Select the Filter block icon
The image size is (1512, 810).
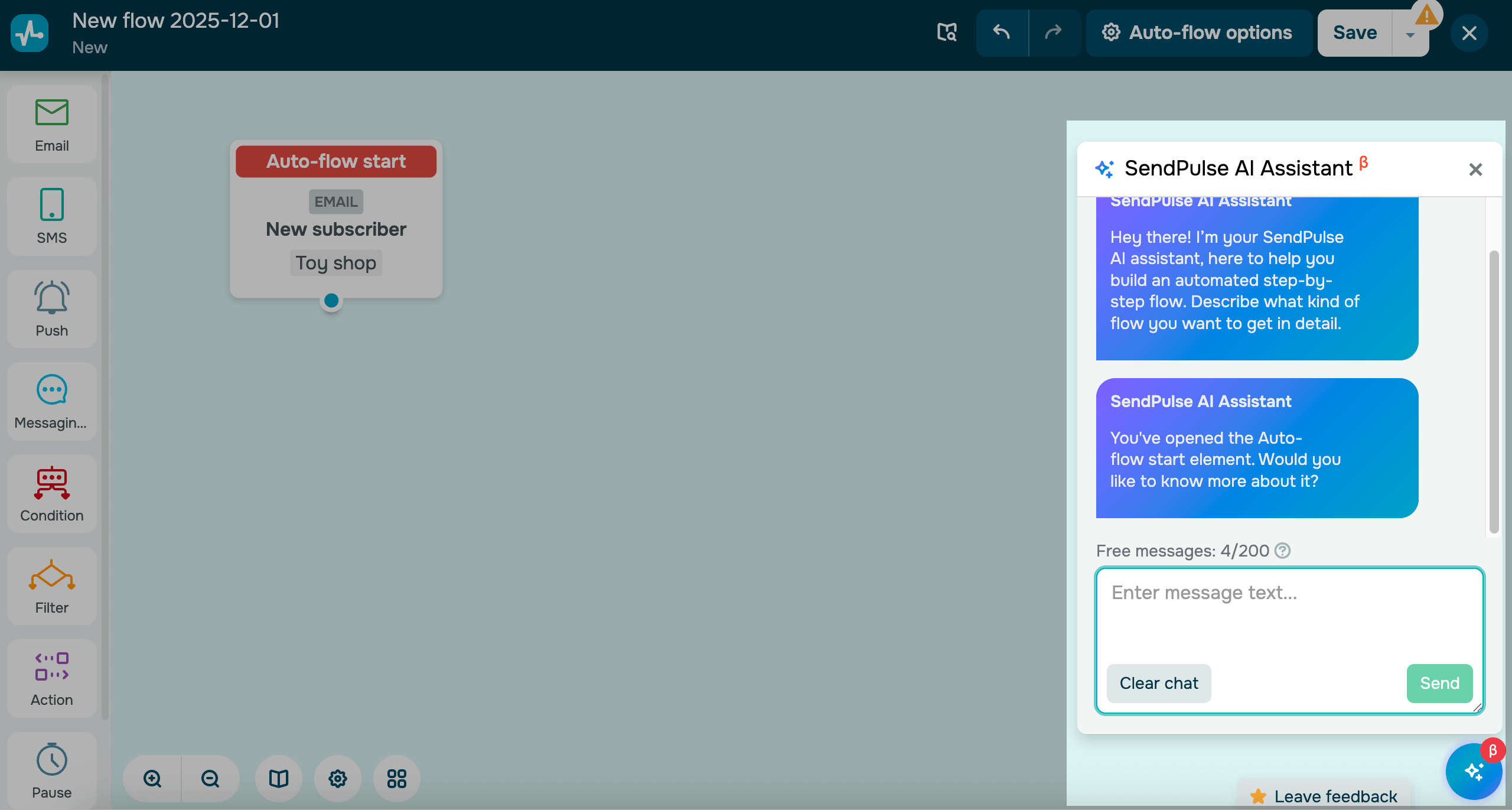click(52, 575)
